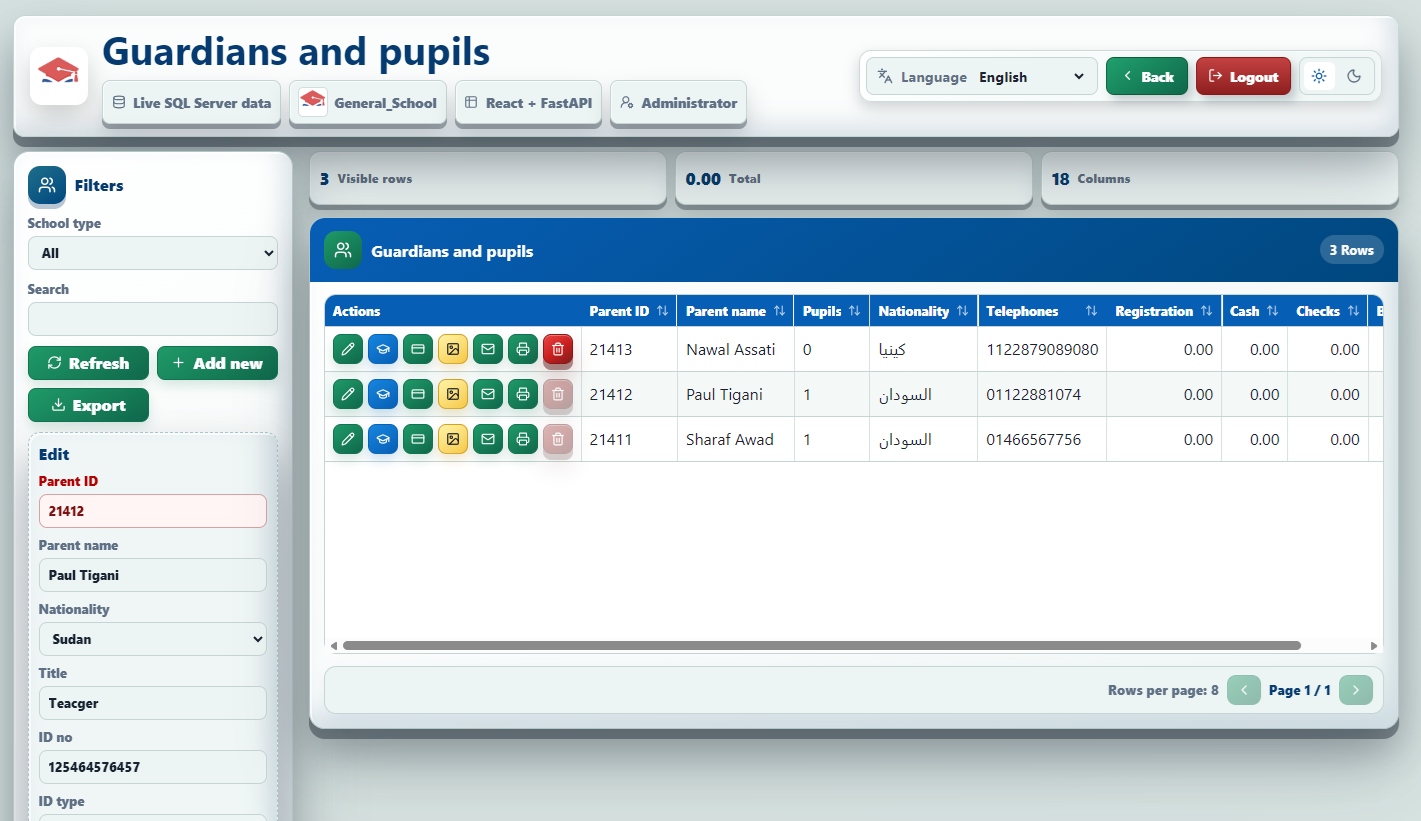Click the Live SQL Server data badge
Image resolution: width=1421 pixels, height=821 pixels.
[x=192, y=103]
